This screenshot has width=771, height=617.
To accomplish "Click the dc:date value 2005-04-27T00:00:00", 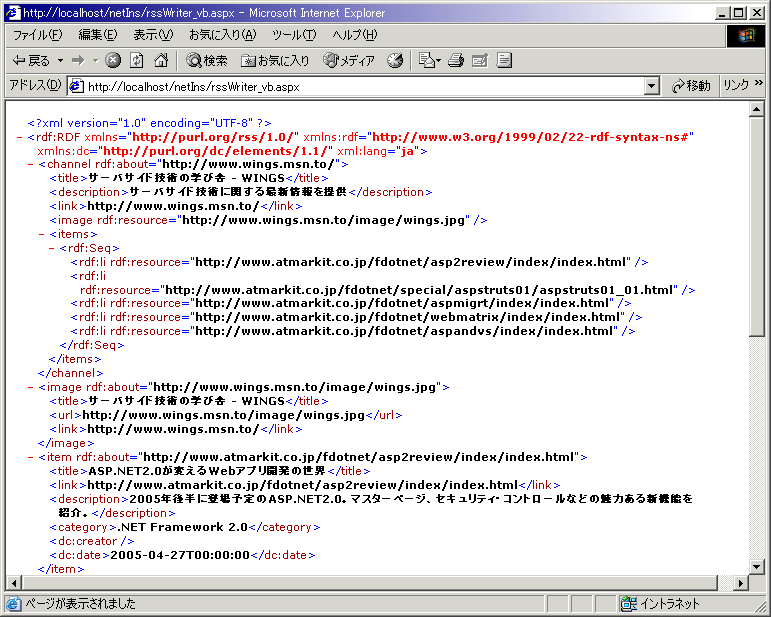I will (180, 555).
